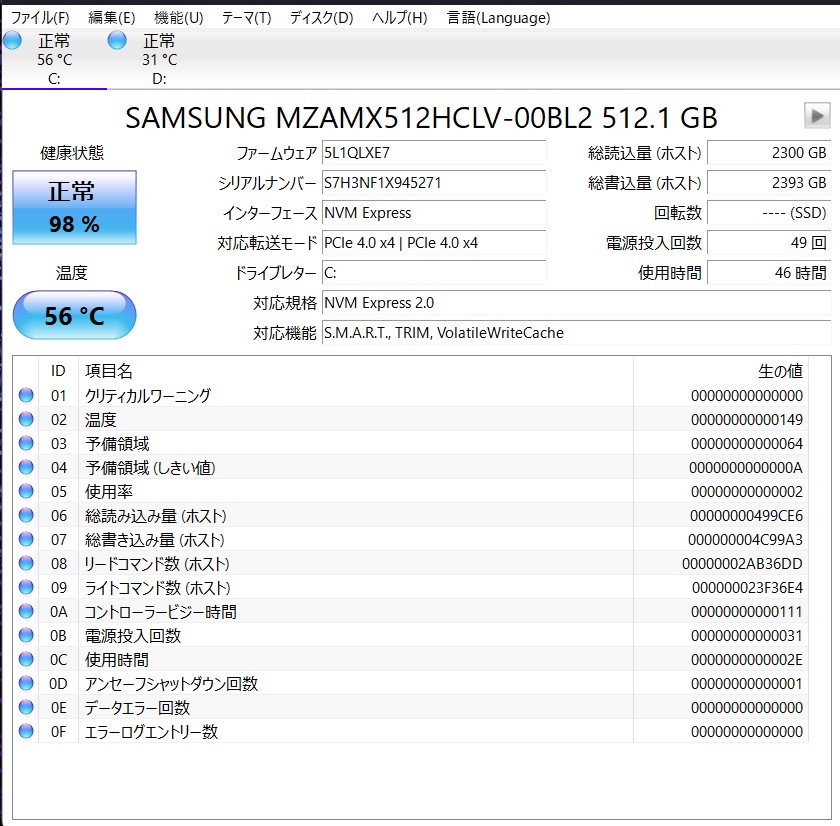Image resolution: width=840 pixels, height=826 pixels.
Task: Click raw value 00000000000149
Action: [747, 420]
